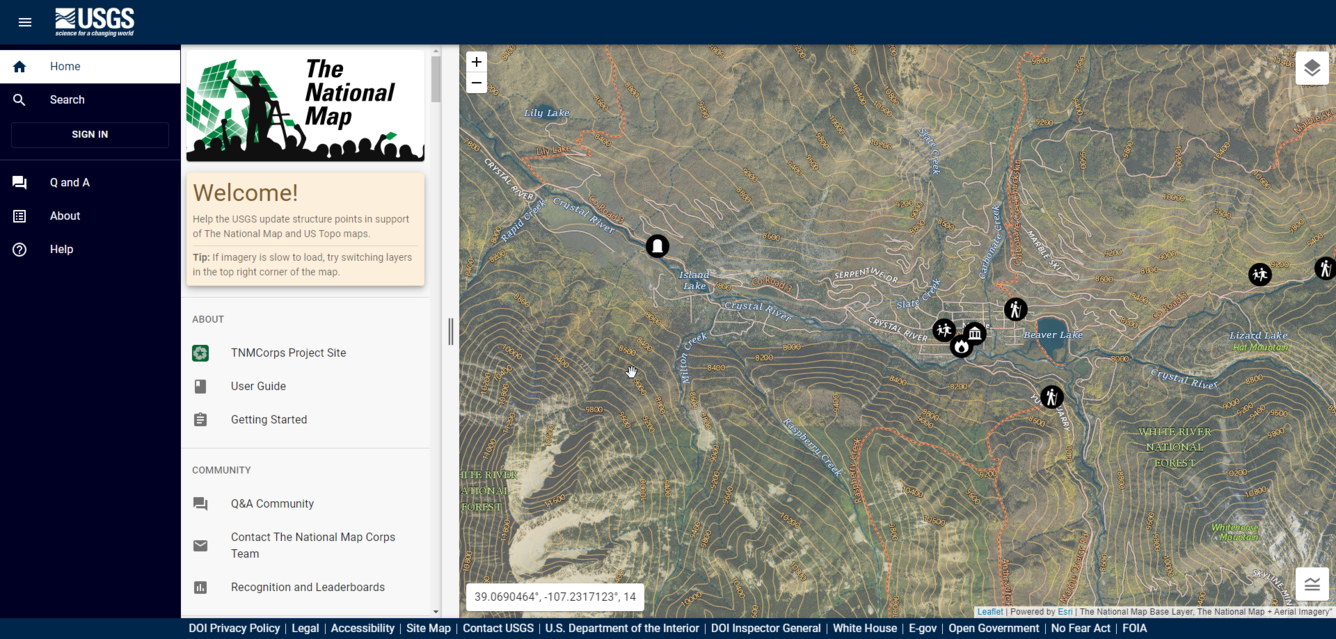Screen dimensions: 1336x639
Task: Zoom in using the plus button
Action: (x=477, y=62)
